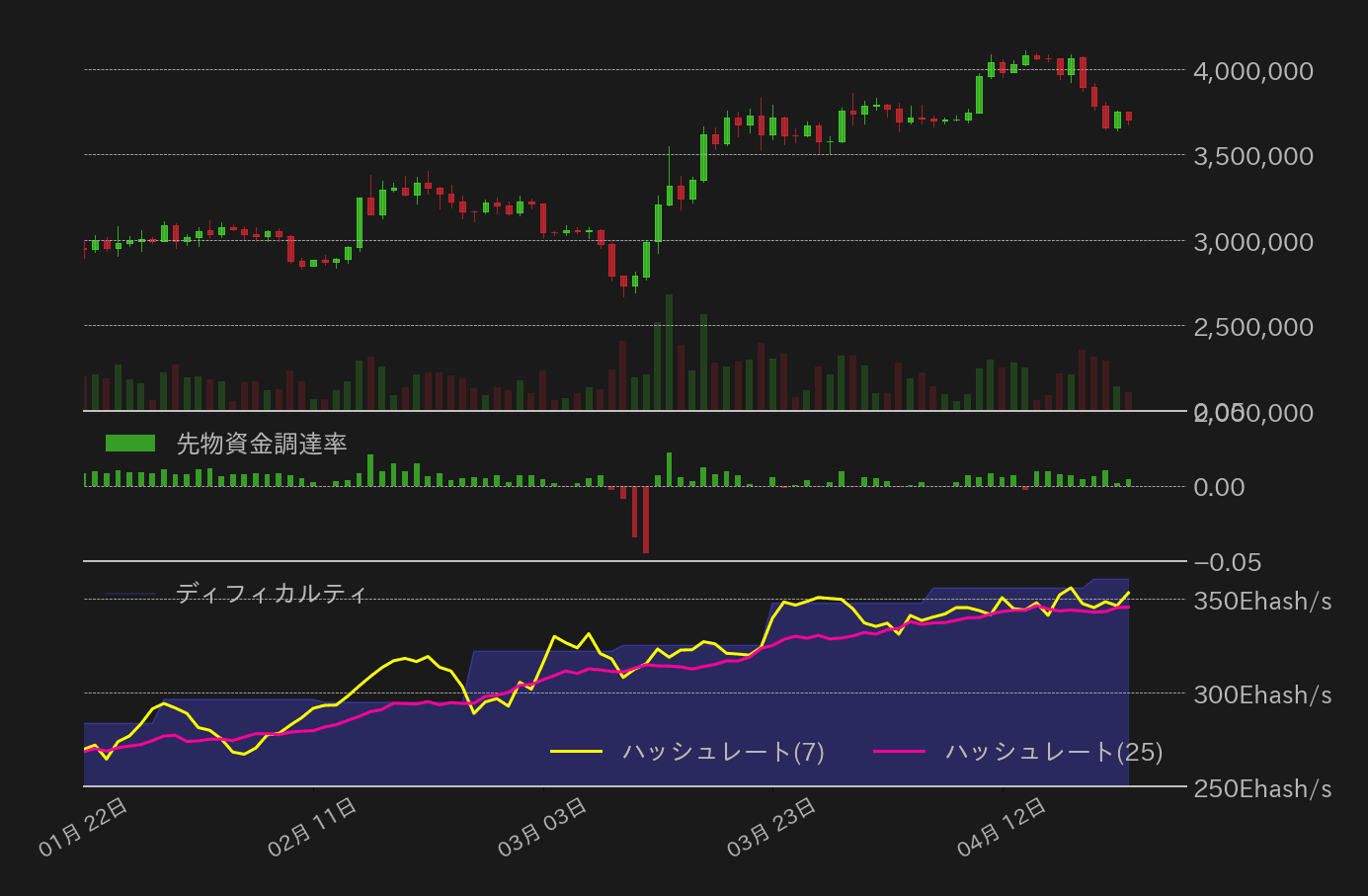Click the deepest red funding rate bar
This screenshot has width=1368, height=896.
644,519
